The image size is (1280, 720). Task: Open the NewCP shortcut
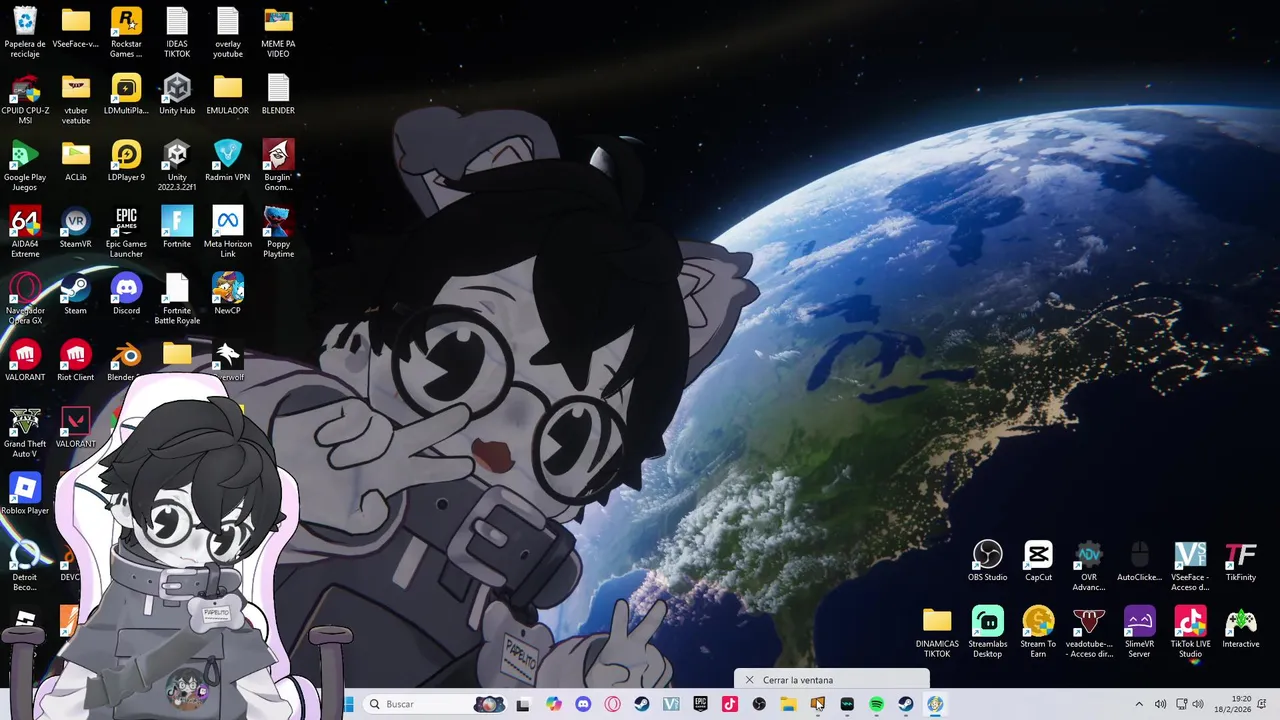coord(228,294)
